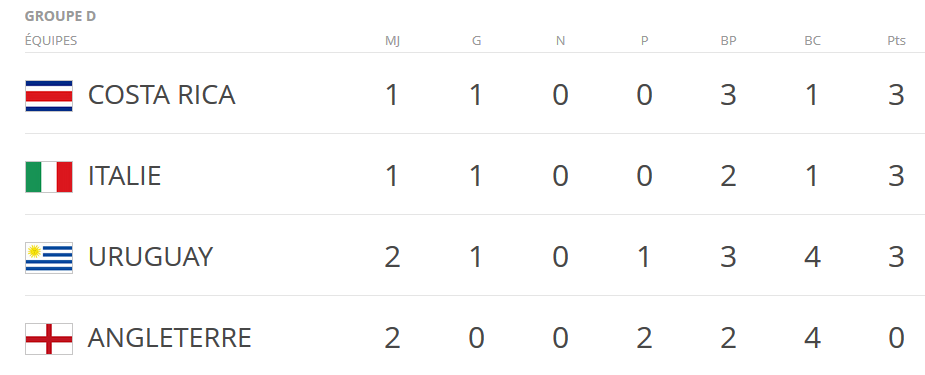Image resolution: width=925 pixels, height=375 pixels.
Task: Select the URUGUAY team name
Action: click(x=150, y=257)
